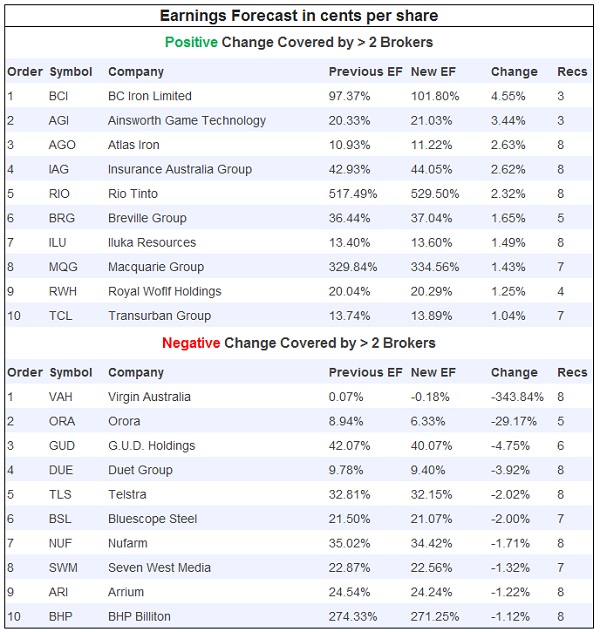Click the 4.55% change for BC Iron
This screenshot has width=600, height=632.
507,96
